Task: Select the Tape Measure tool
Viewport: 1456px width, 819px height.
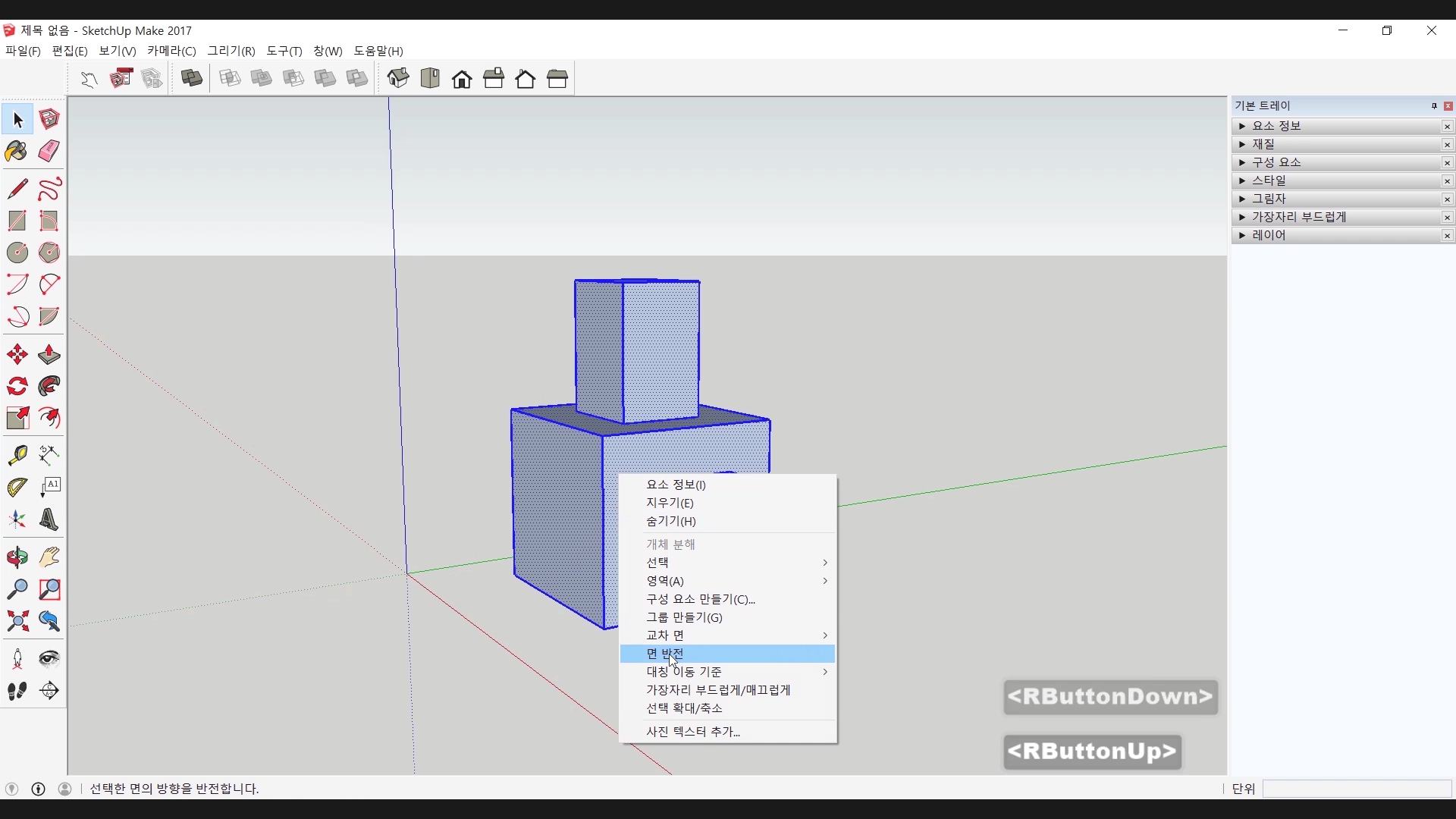Action: click(17, 454)
